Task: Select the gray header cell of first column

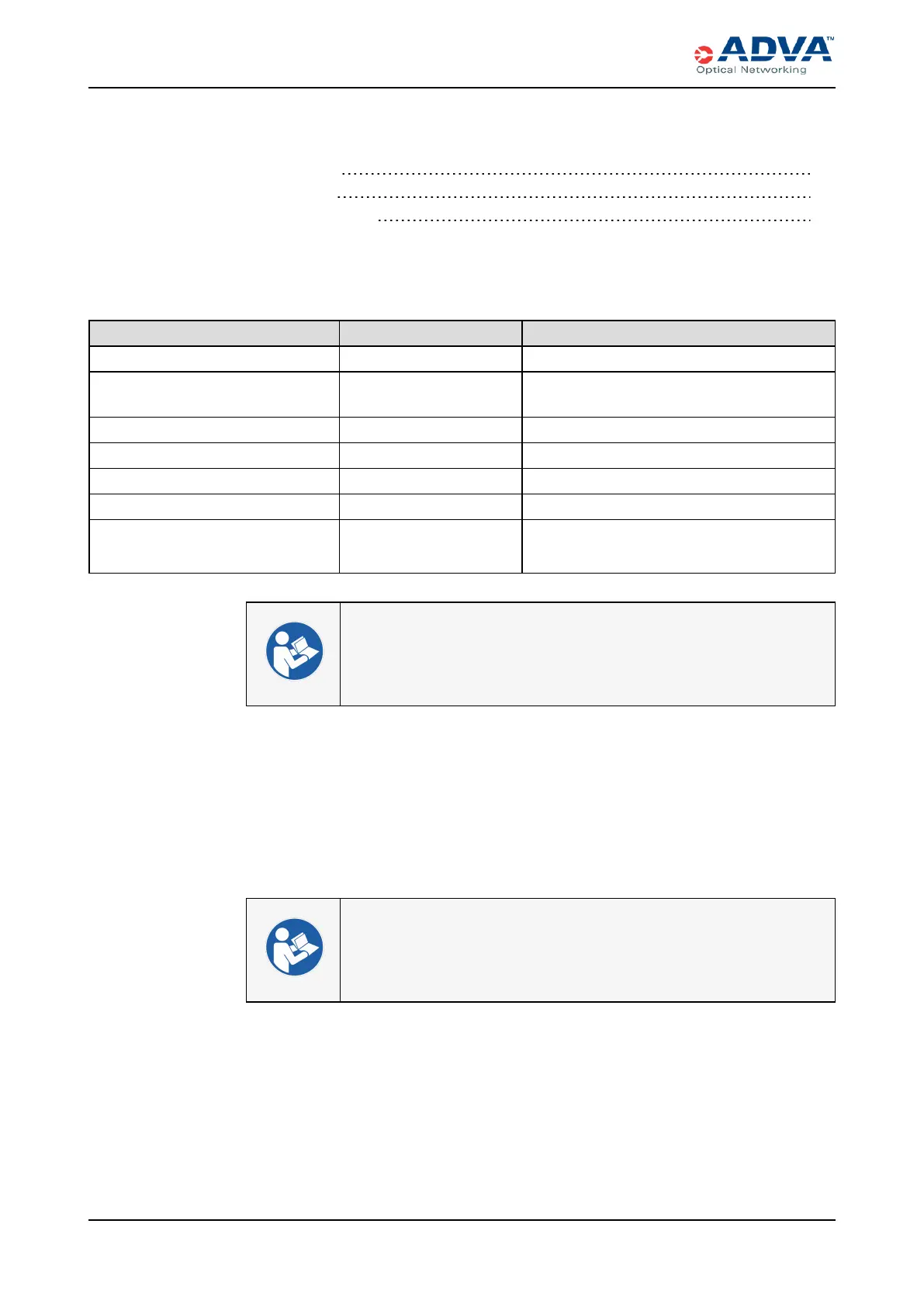Action: pyautogui.click(x=214, y=333)
